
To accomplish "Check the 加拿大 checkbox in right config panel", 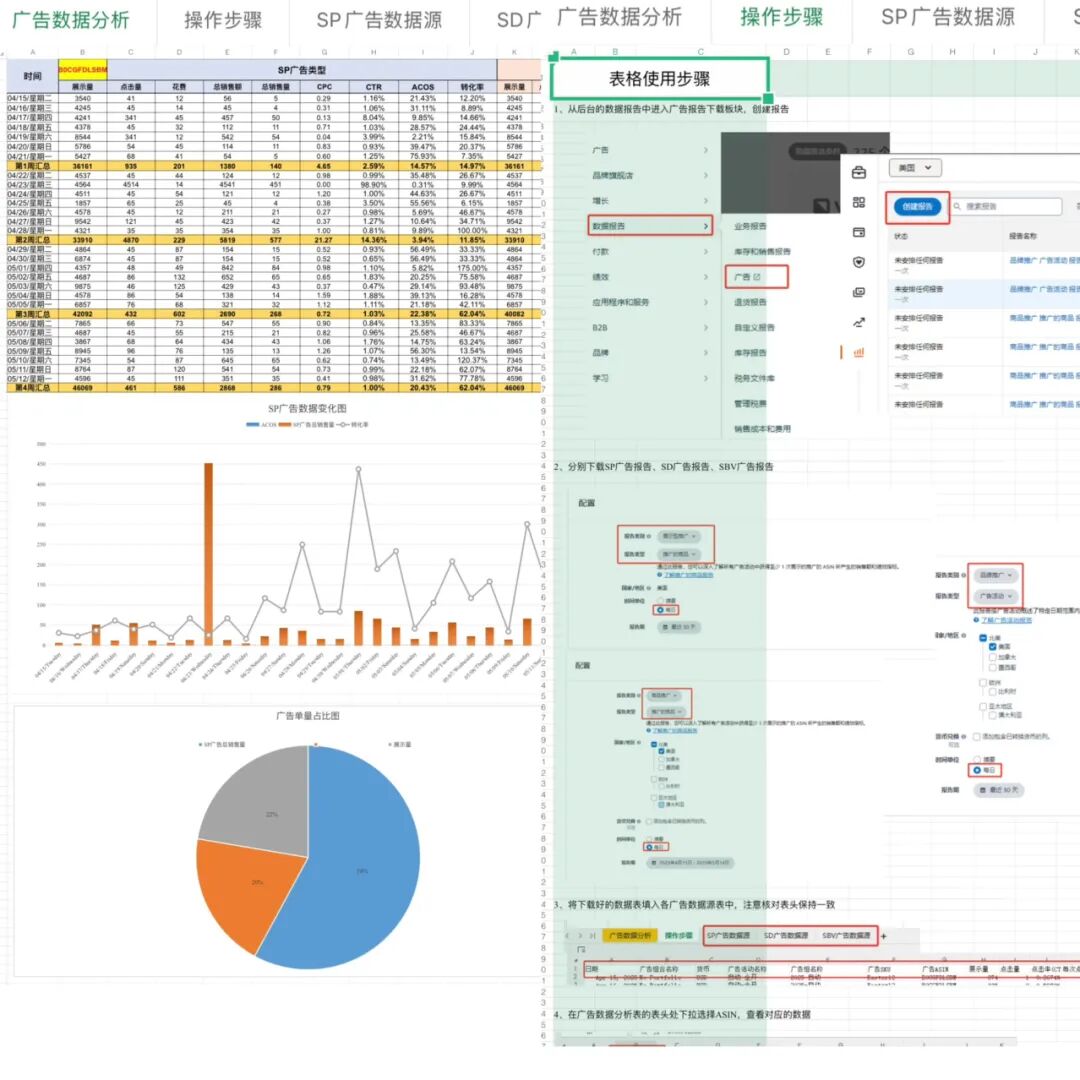I will [990, 659].
